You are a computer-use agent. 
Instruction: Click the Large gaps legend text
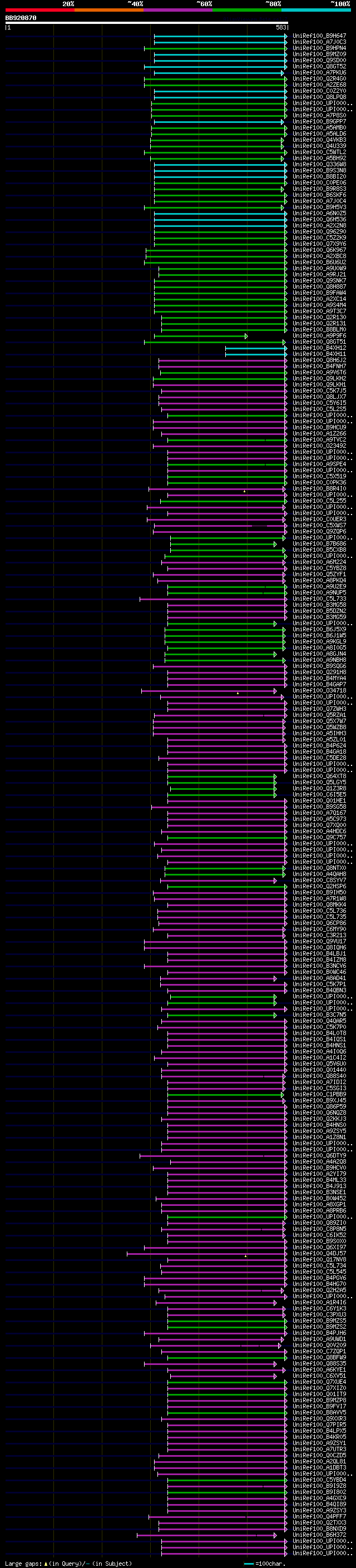[x=68, y=1563]
